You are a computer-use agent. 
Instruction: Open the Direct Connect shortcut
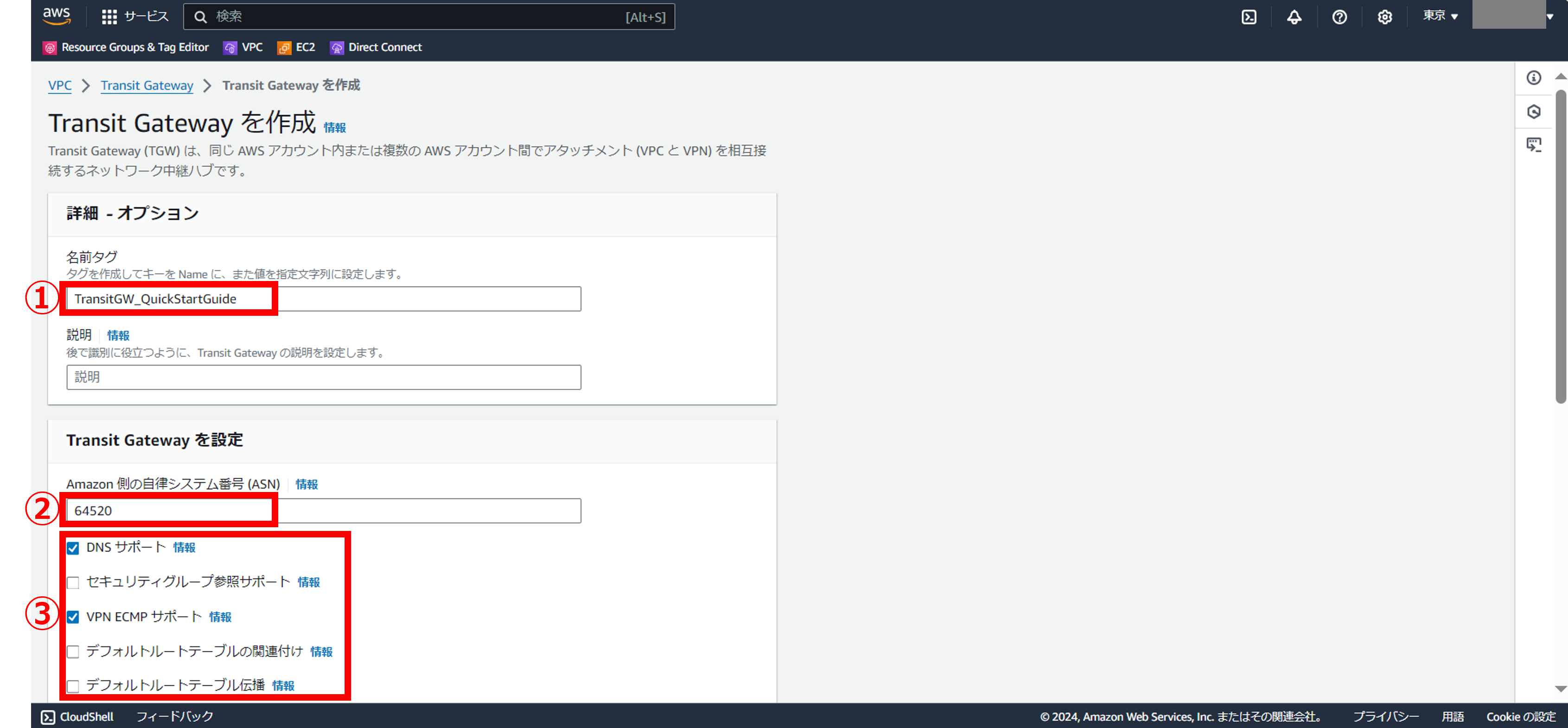[385, 47]
